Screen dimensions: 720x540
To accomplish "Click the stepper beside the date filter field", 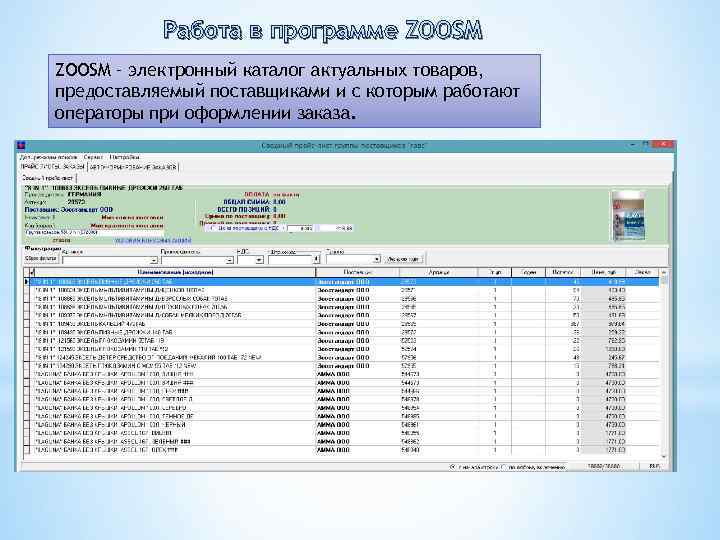I will (316, 259).
